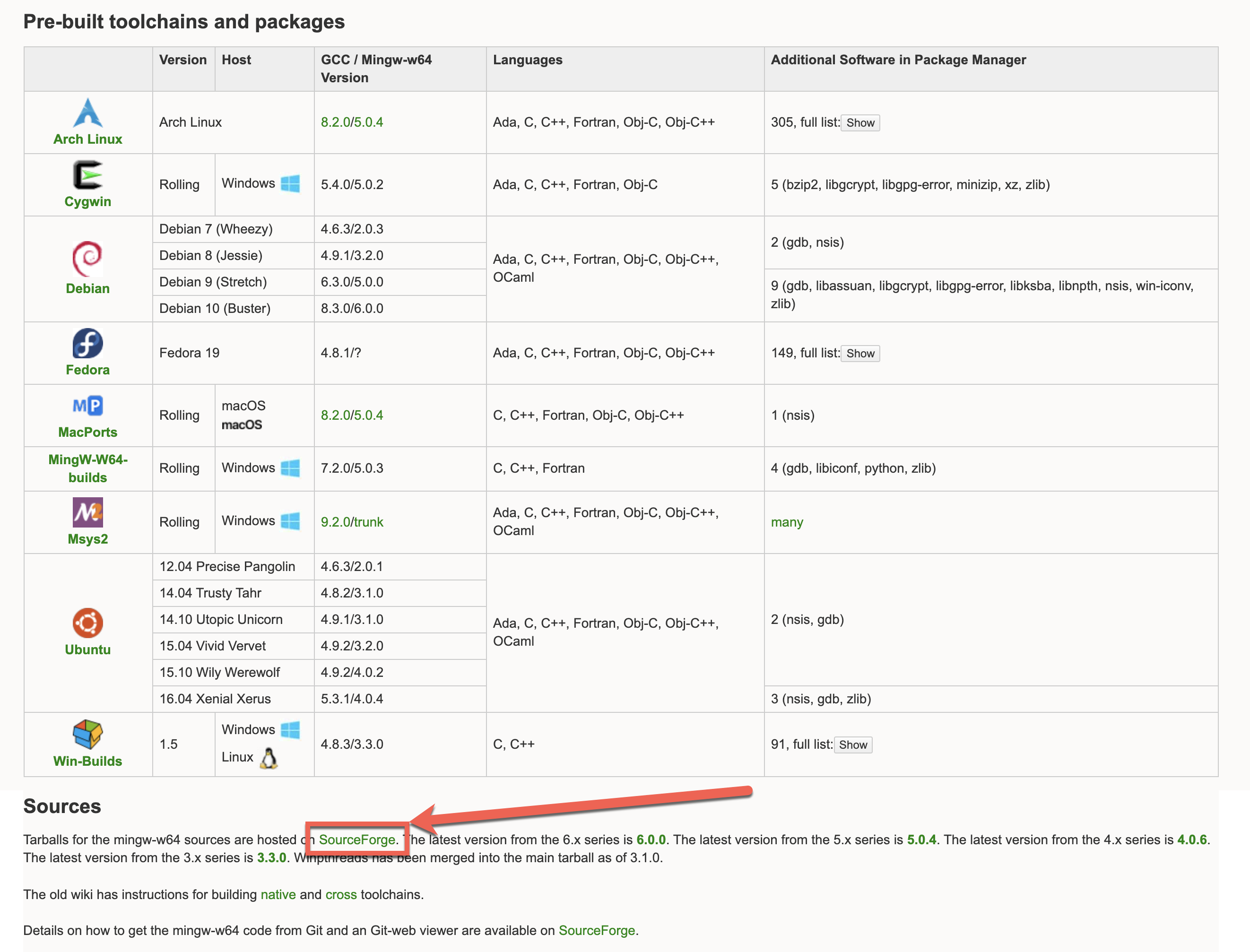Show the full Win-Builds package list
Image resolution: width=1250 pixels, height=952 pixels.
(x=853, y=744)
